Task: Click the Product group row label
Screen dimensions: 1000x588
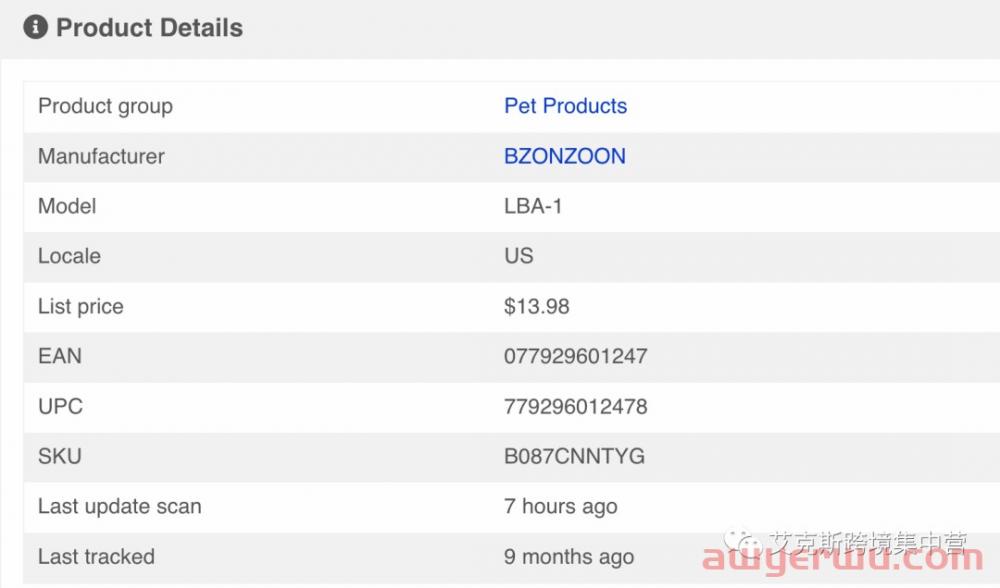Action: click(105, 106)
